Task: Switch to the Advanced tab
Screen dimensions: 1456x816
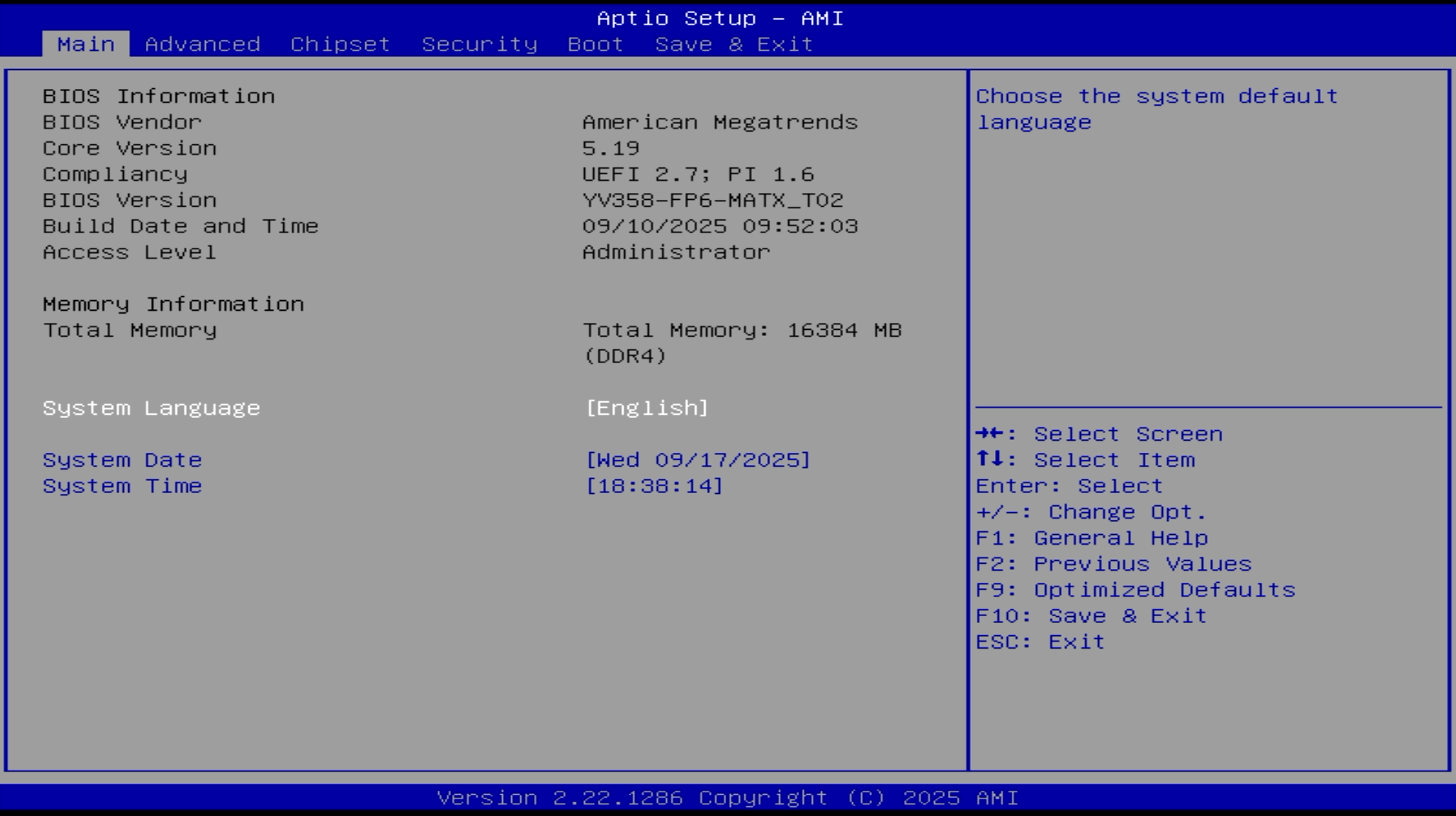Action: tap(202, 44)
